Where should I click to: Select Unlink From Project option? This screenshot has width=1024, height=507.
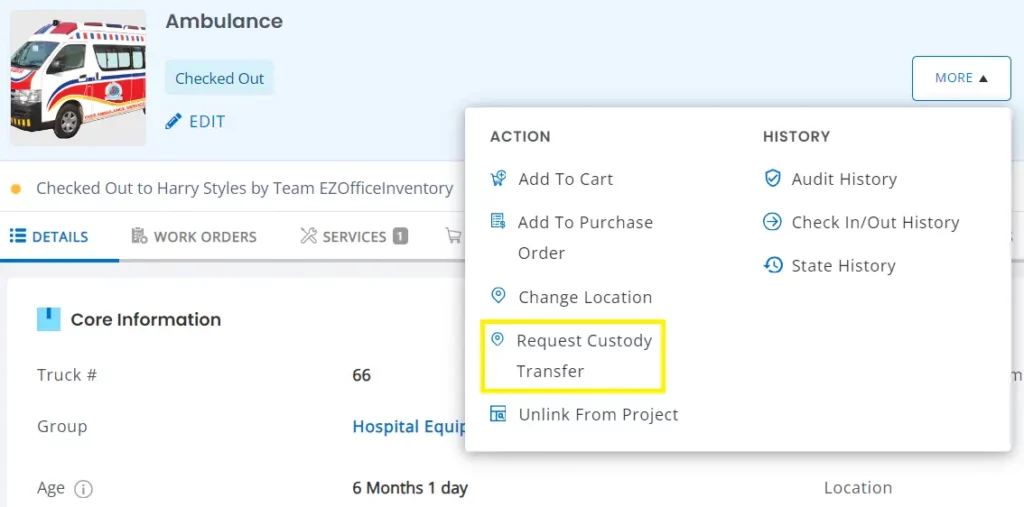[597, 414]
